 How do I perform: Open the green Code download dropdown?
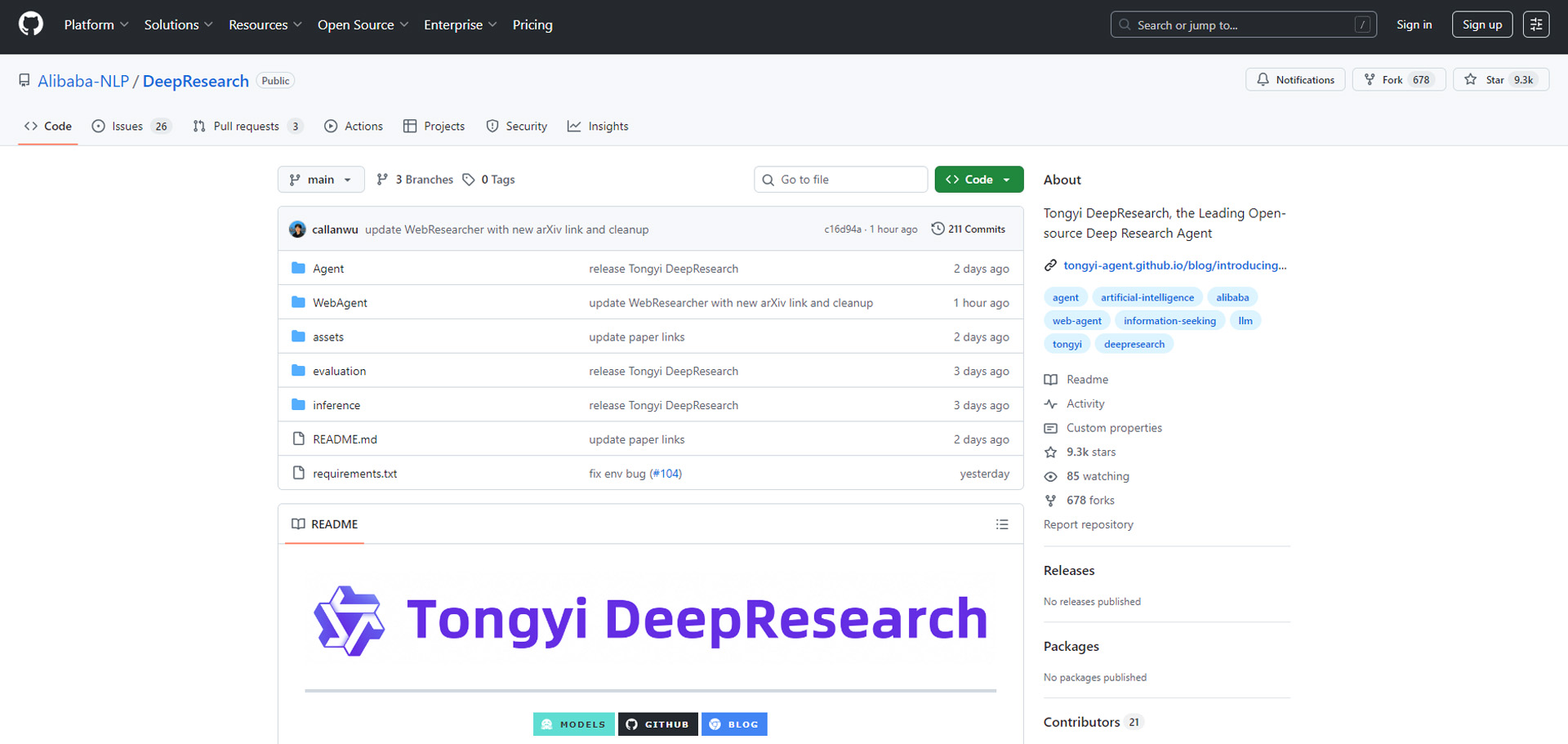click(978, 180)
